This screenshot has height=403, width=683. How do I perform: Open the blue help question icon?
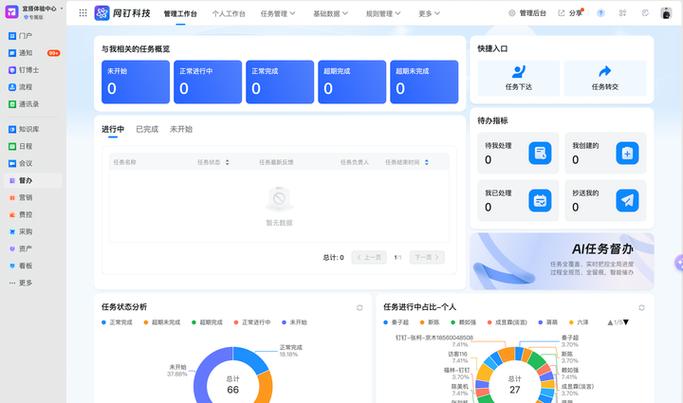point(601,13)
